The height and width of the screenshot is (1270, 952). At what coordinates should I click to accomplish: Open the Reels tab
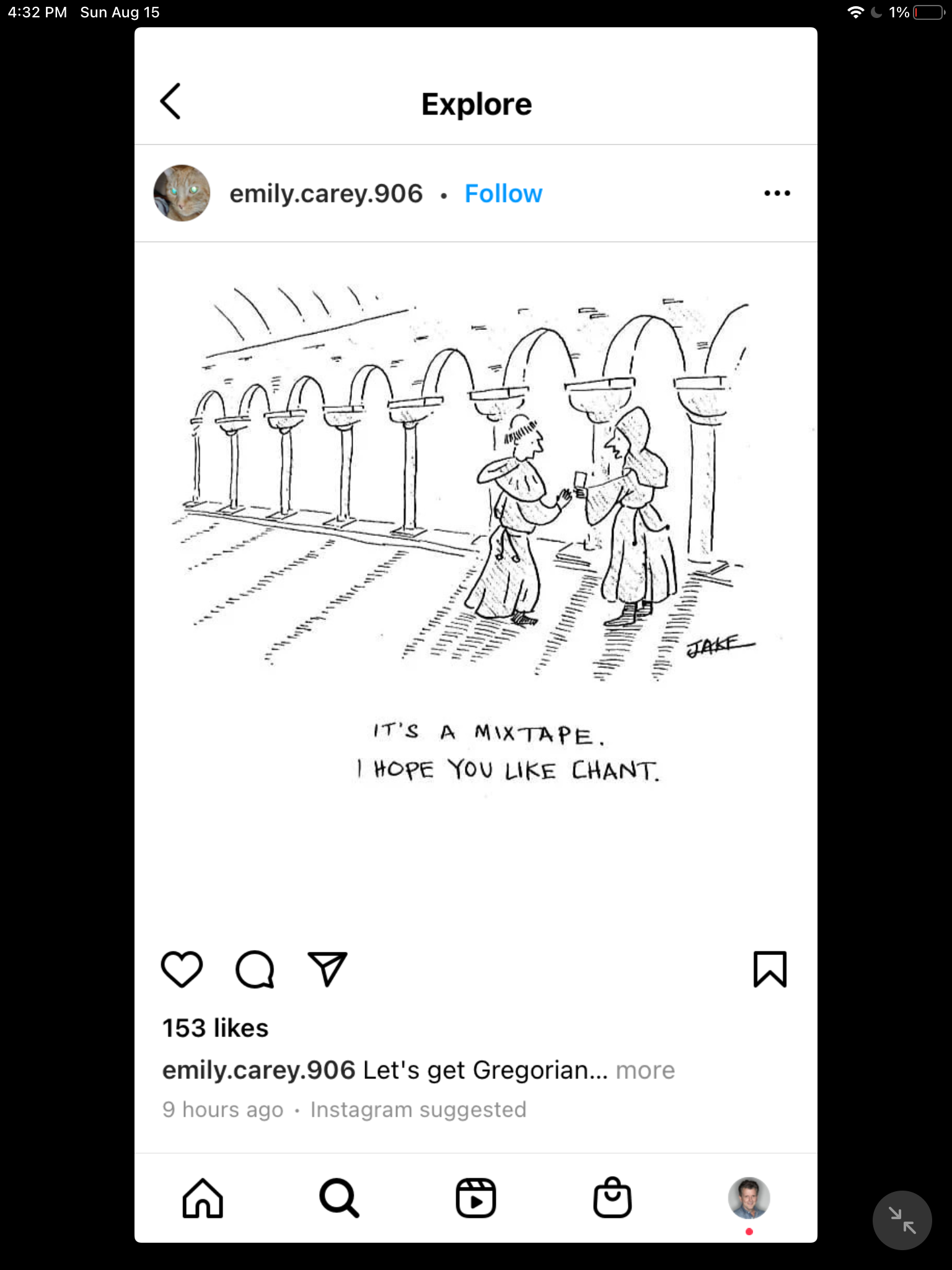tap(476, 1198)
